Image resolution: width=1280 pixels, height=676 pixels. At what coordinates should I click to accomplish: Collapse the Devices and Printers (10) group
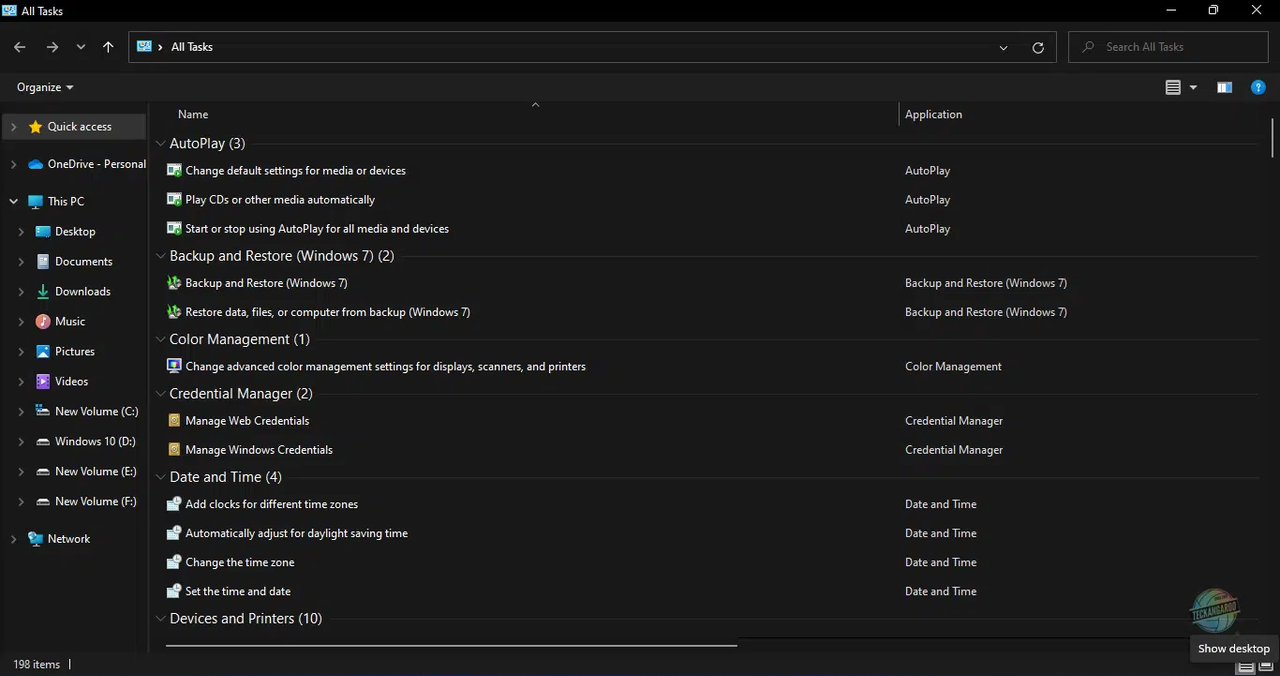160,618
